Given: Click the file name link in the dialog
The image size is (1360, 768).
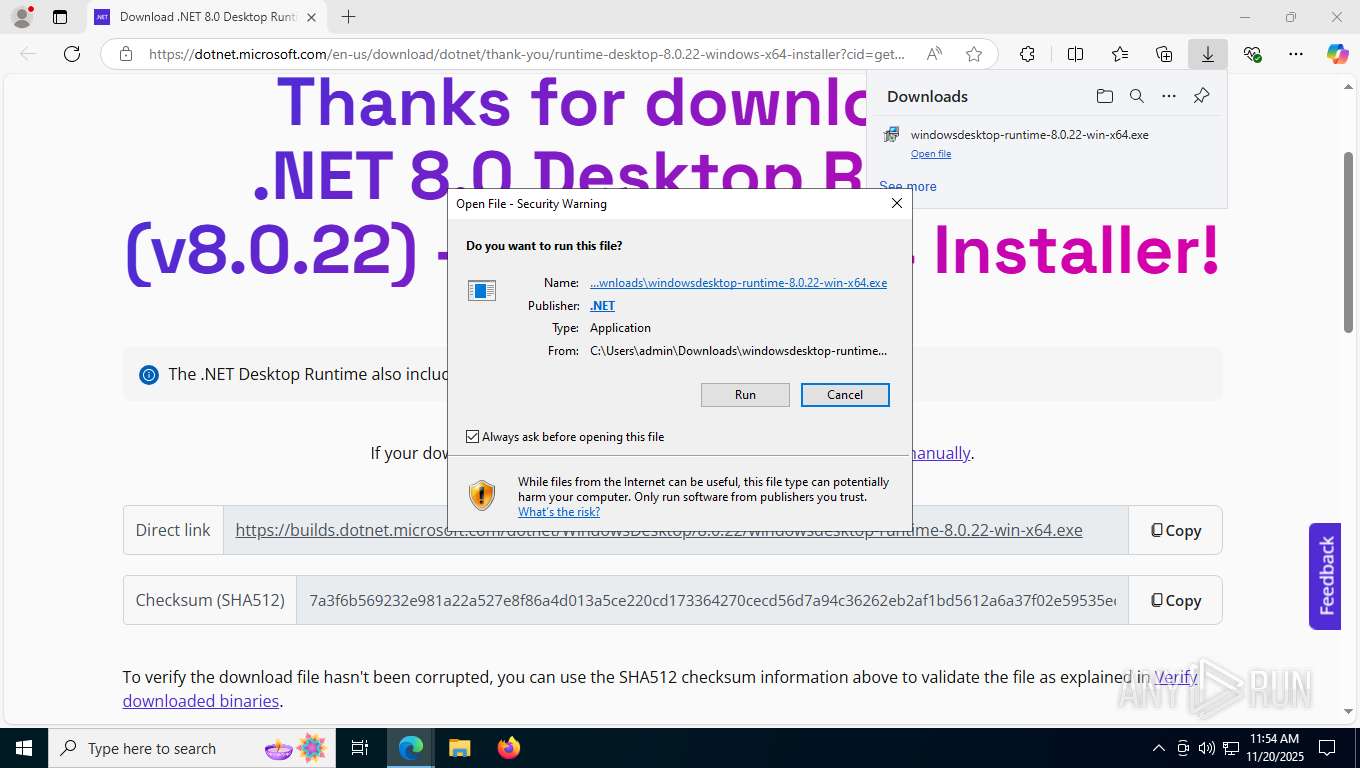Looking at the screenshot, I should [x=738, y=283].
